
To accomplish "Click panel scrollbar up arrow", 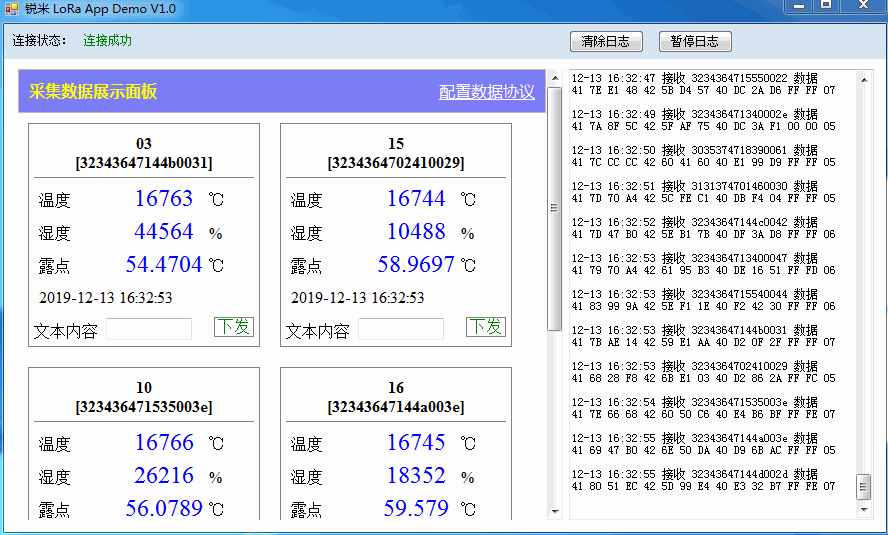I will point(555,78).
